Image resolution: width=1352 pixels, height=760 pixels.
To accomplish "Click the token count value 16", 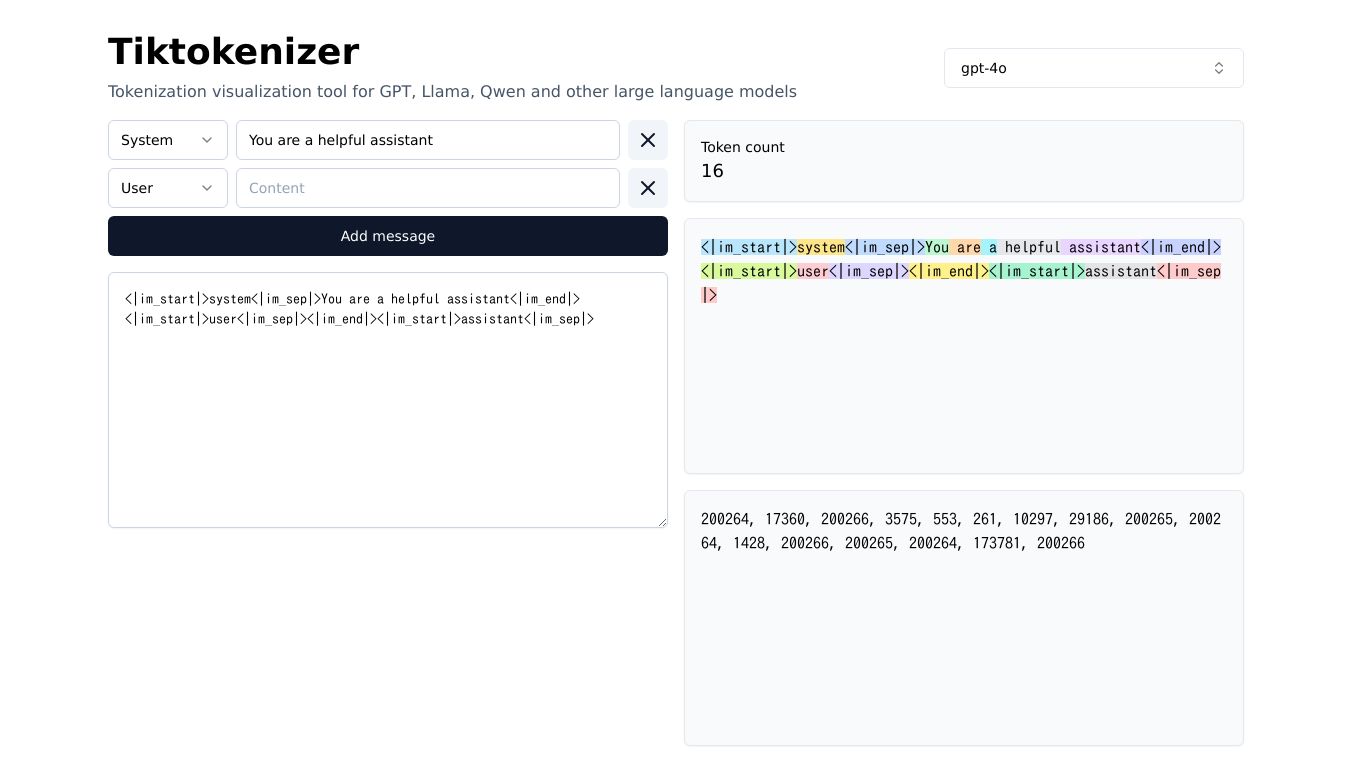I will tap(712, 171).
